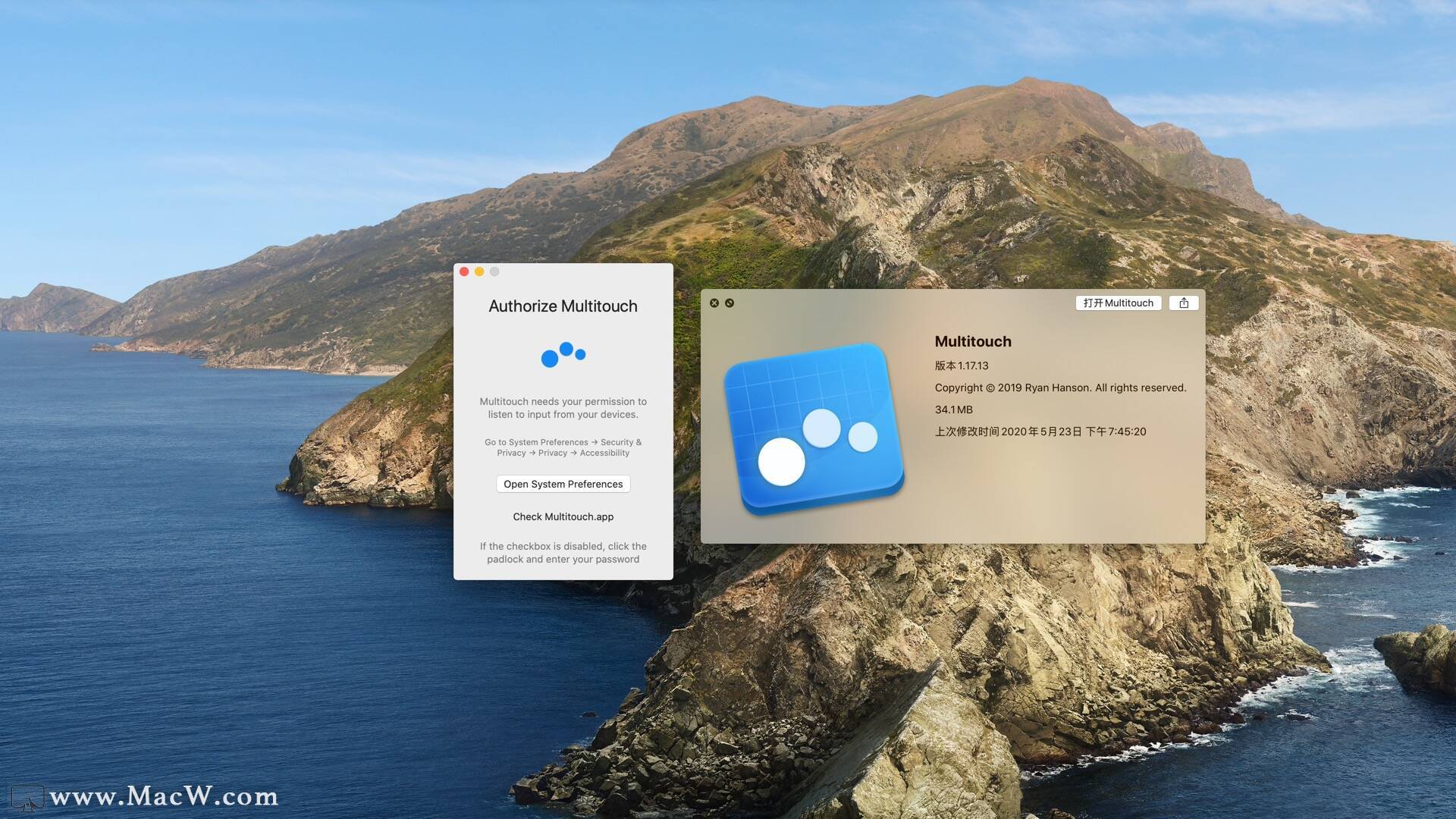Minimize the Authorize Multitouch window
The image size is (1456, 819).
pos(479,271)
